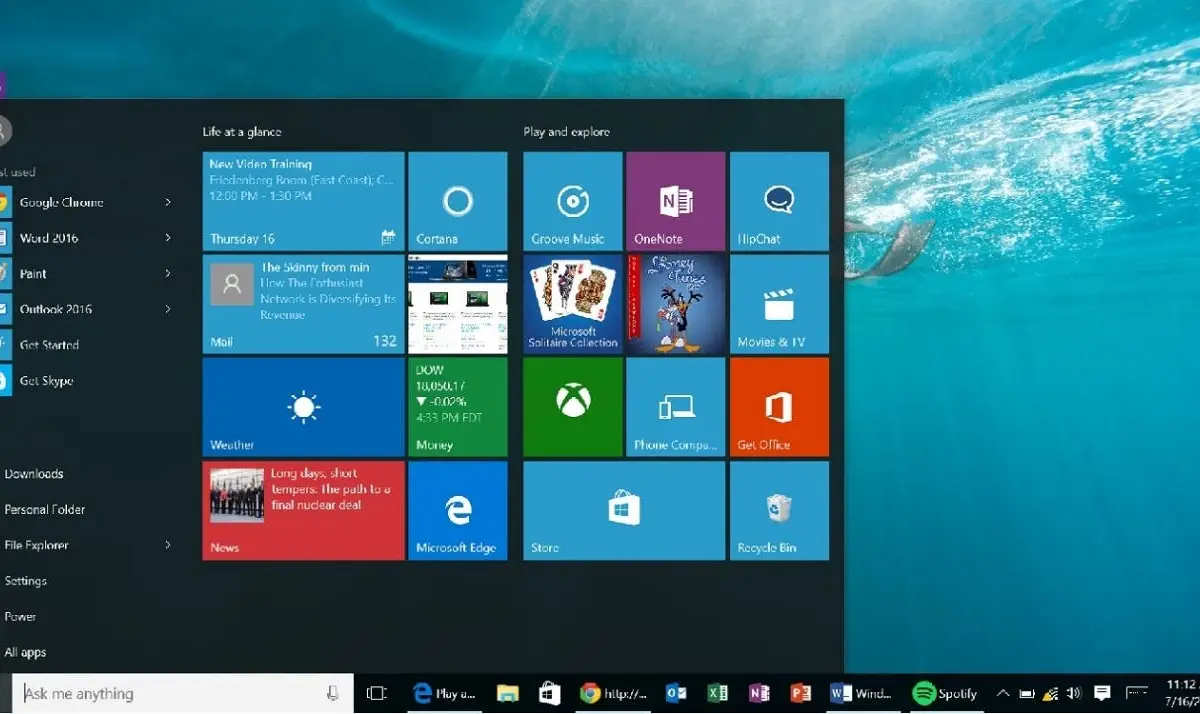Open PowerPoint from the taskbar
Viewport: 1200px width, 714px height.
click(799, 693)
